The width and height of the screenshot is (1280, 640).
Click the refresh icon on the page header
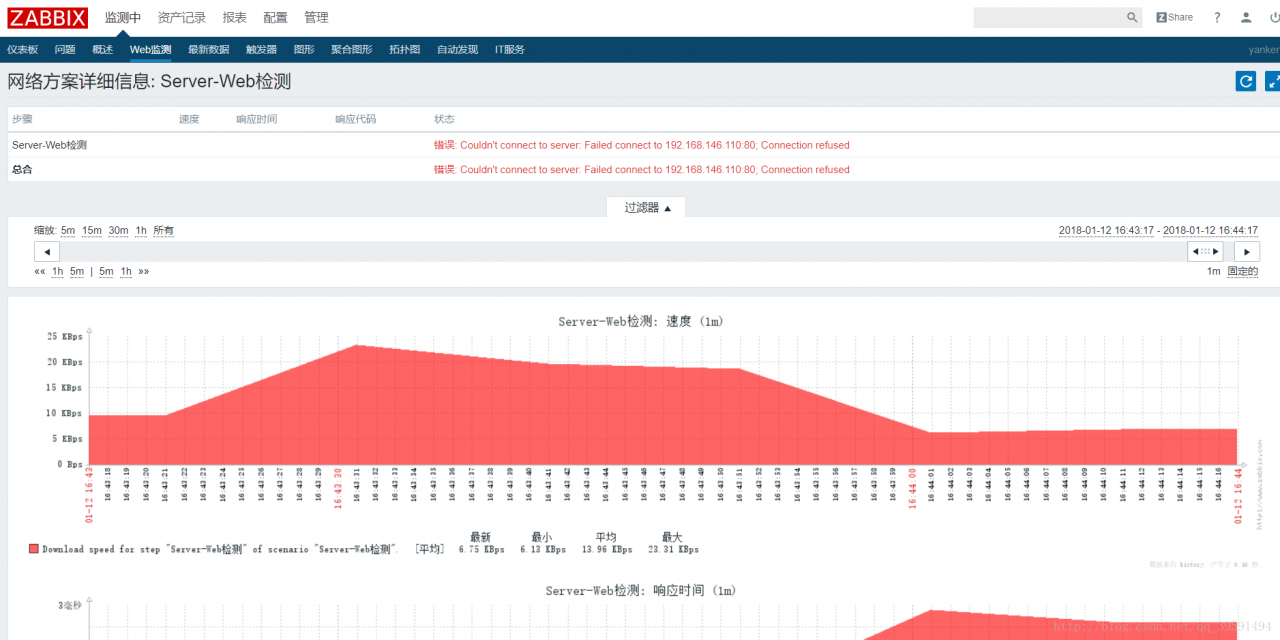pos(1245,81)
